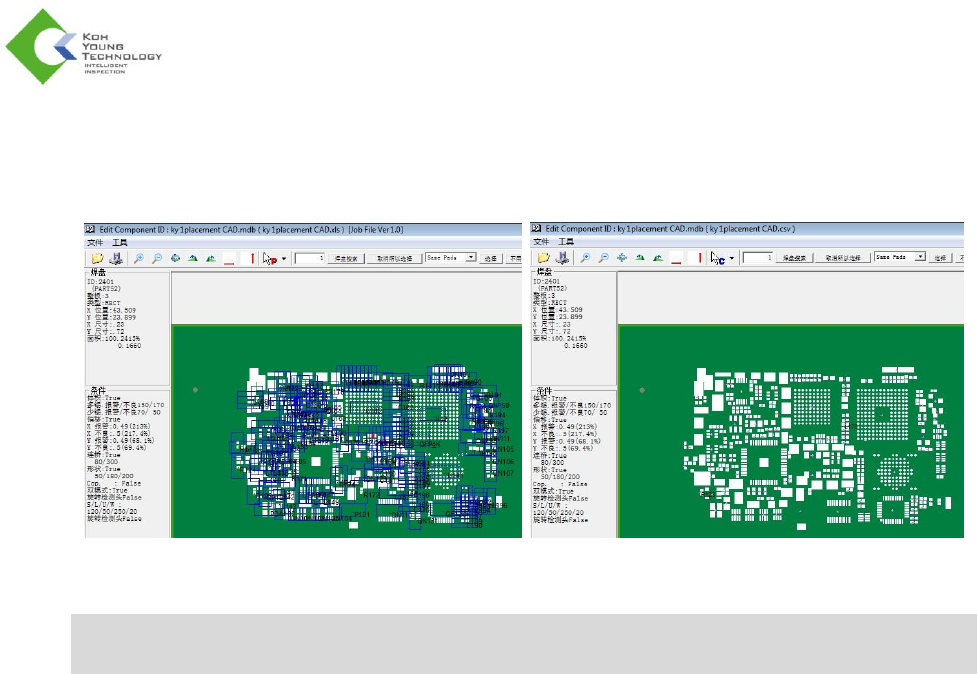
Task: Click second green mountain icon in CAD.csv window
Action: pos(658,257)
